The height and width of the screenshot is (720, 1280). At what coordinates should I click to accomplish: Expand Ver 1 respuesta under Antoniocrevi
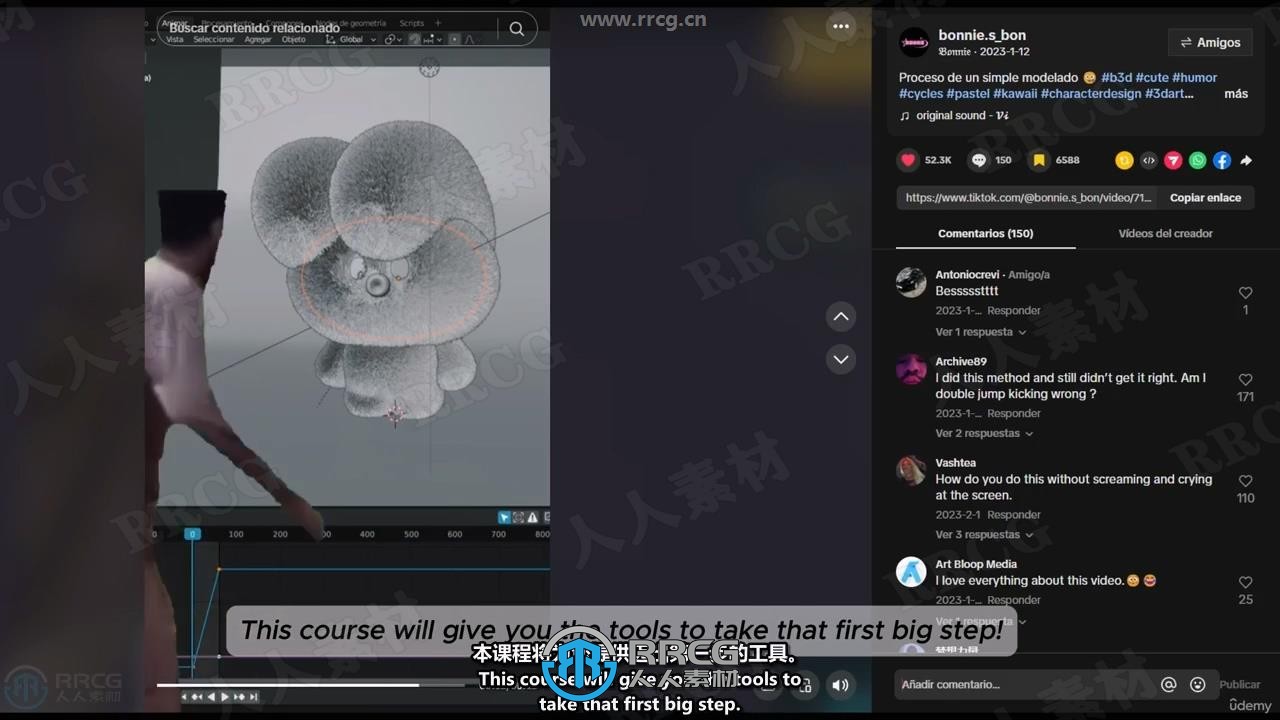tap(980, 332)
